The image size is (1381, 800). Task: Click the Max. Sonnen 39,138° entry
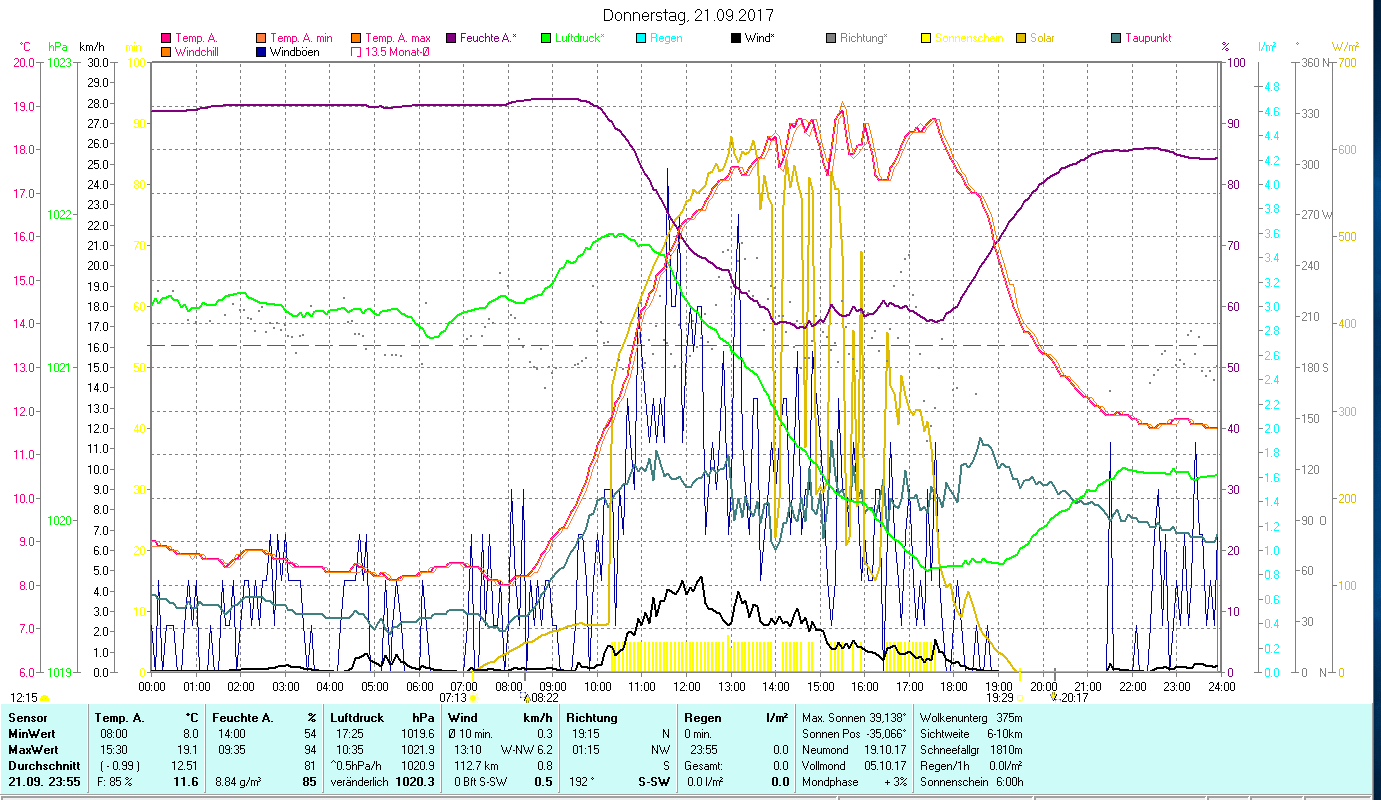click(x=854, y=718)
